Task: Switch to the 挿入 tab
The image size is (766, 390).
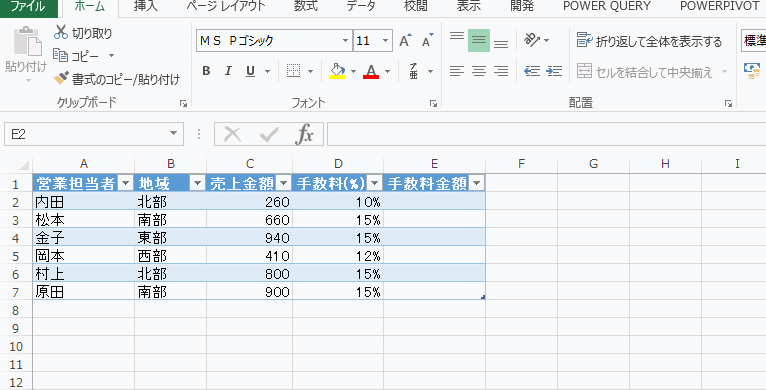Action: 145,6
